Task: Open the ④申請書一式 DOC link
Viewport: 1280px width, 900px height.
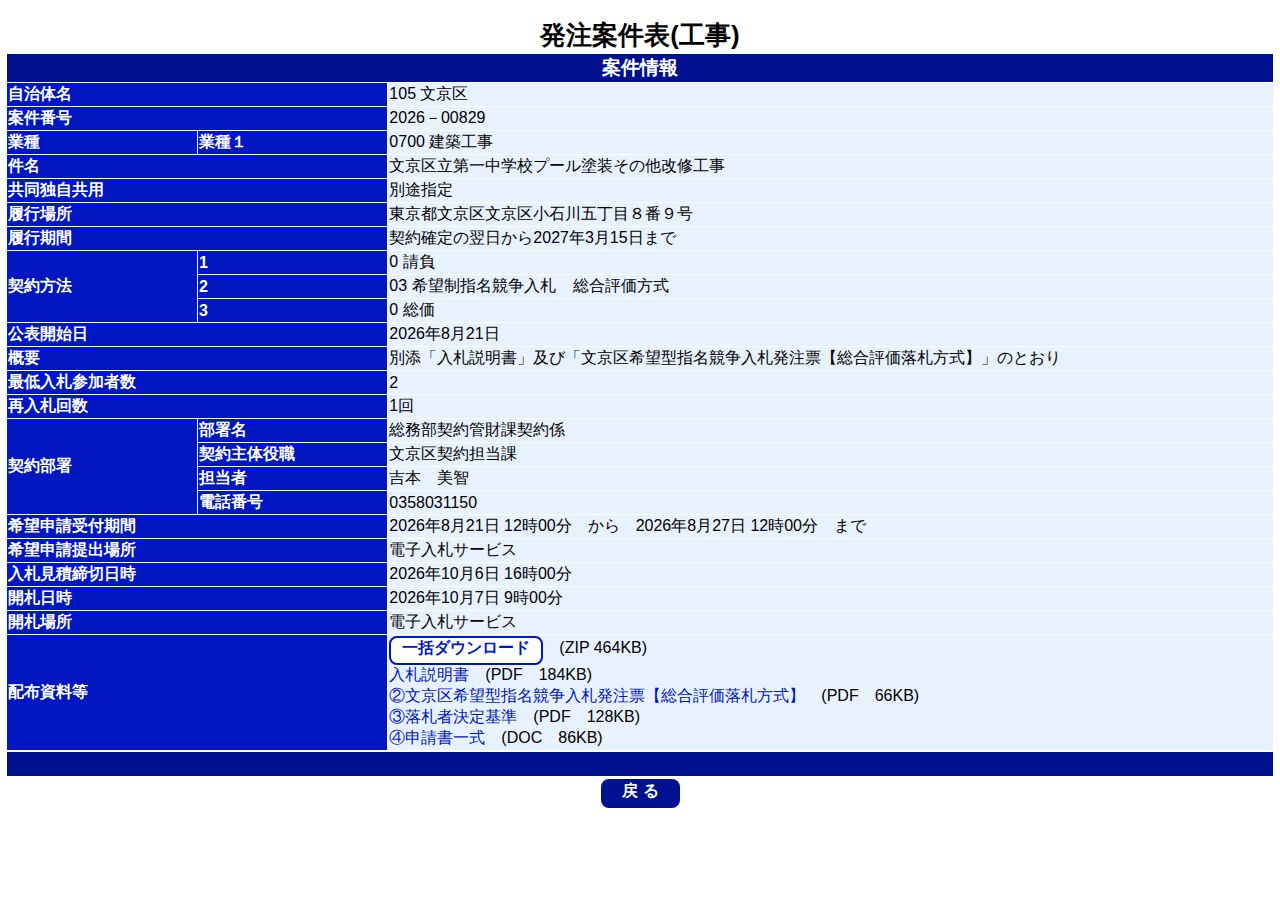Action: (437, 737)
